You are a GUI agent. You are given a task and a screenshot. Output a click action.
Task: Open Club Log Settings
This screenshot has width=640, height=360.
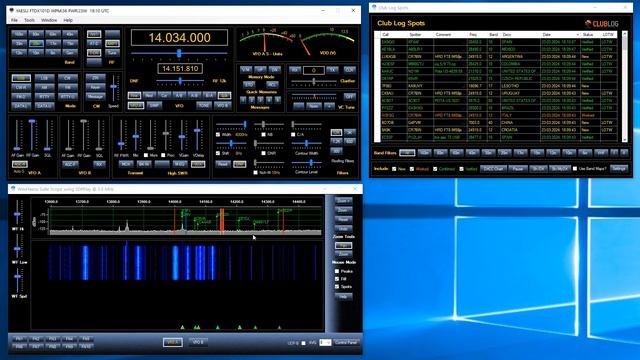[619, 169]
